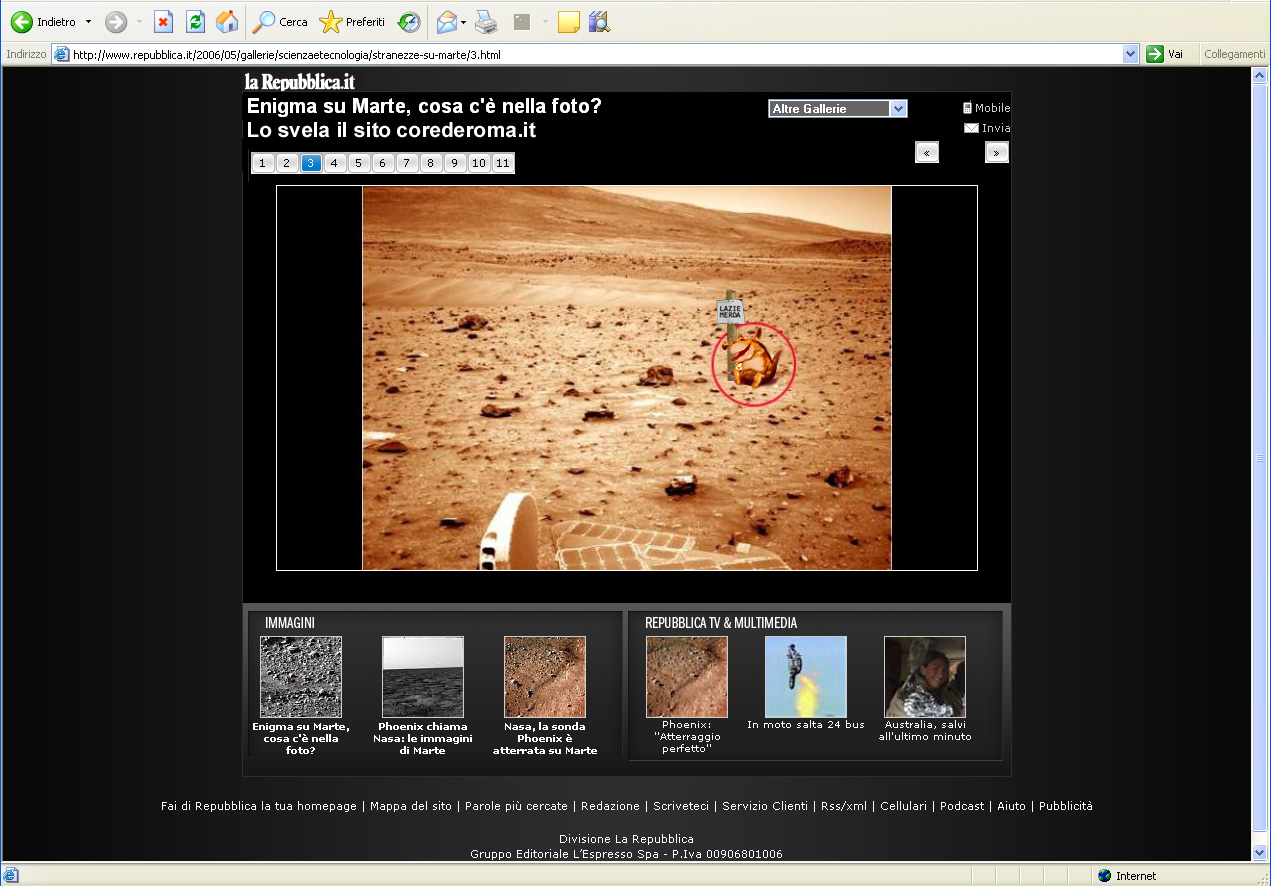Click the address bar URL field
The image size is (1271, 886).
596,54
